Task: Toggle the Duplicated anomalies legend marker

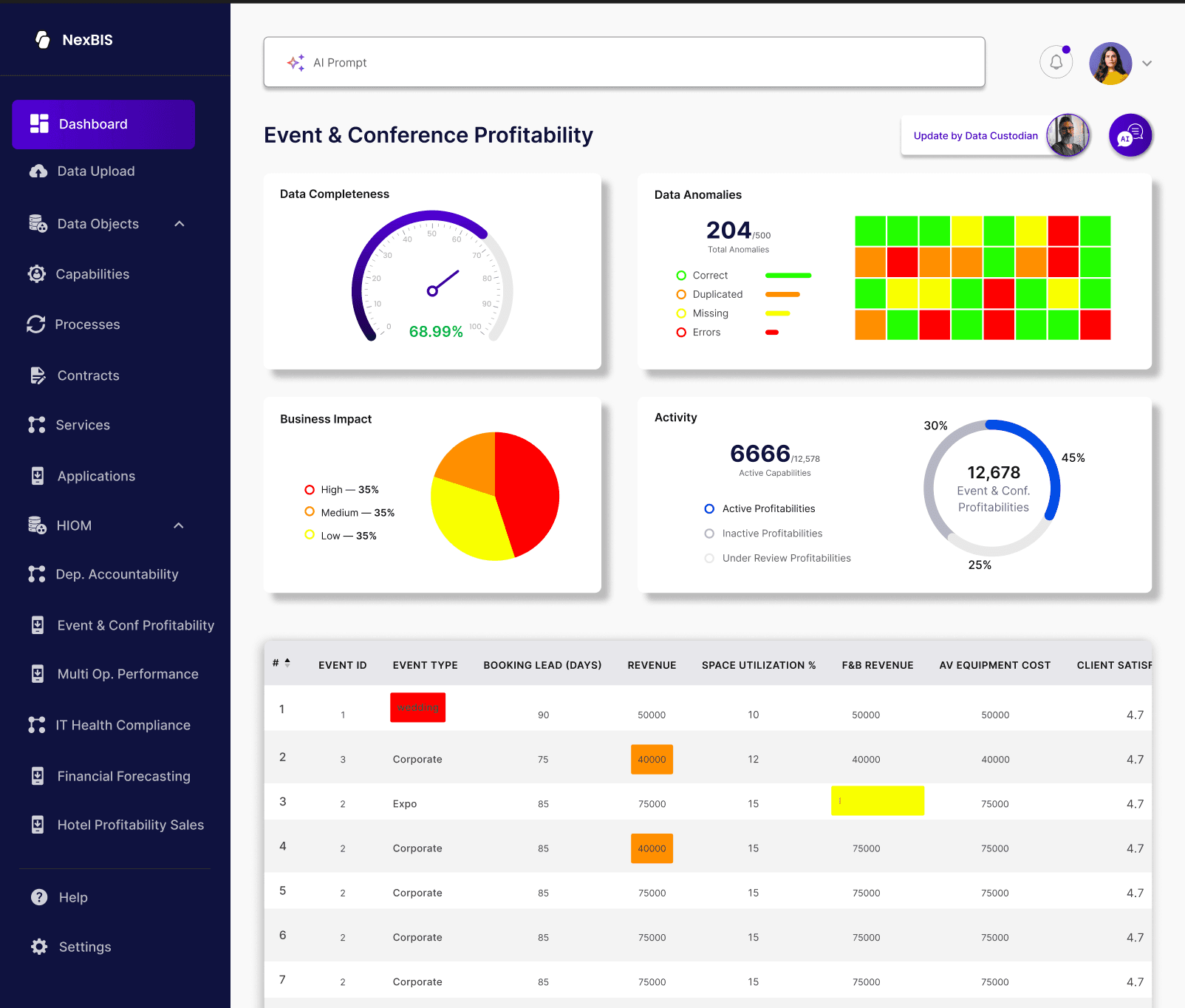Action: 681,294
